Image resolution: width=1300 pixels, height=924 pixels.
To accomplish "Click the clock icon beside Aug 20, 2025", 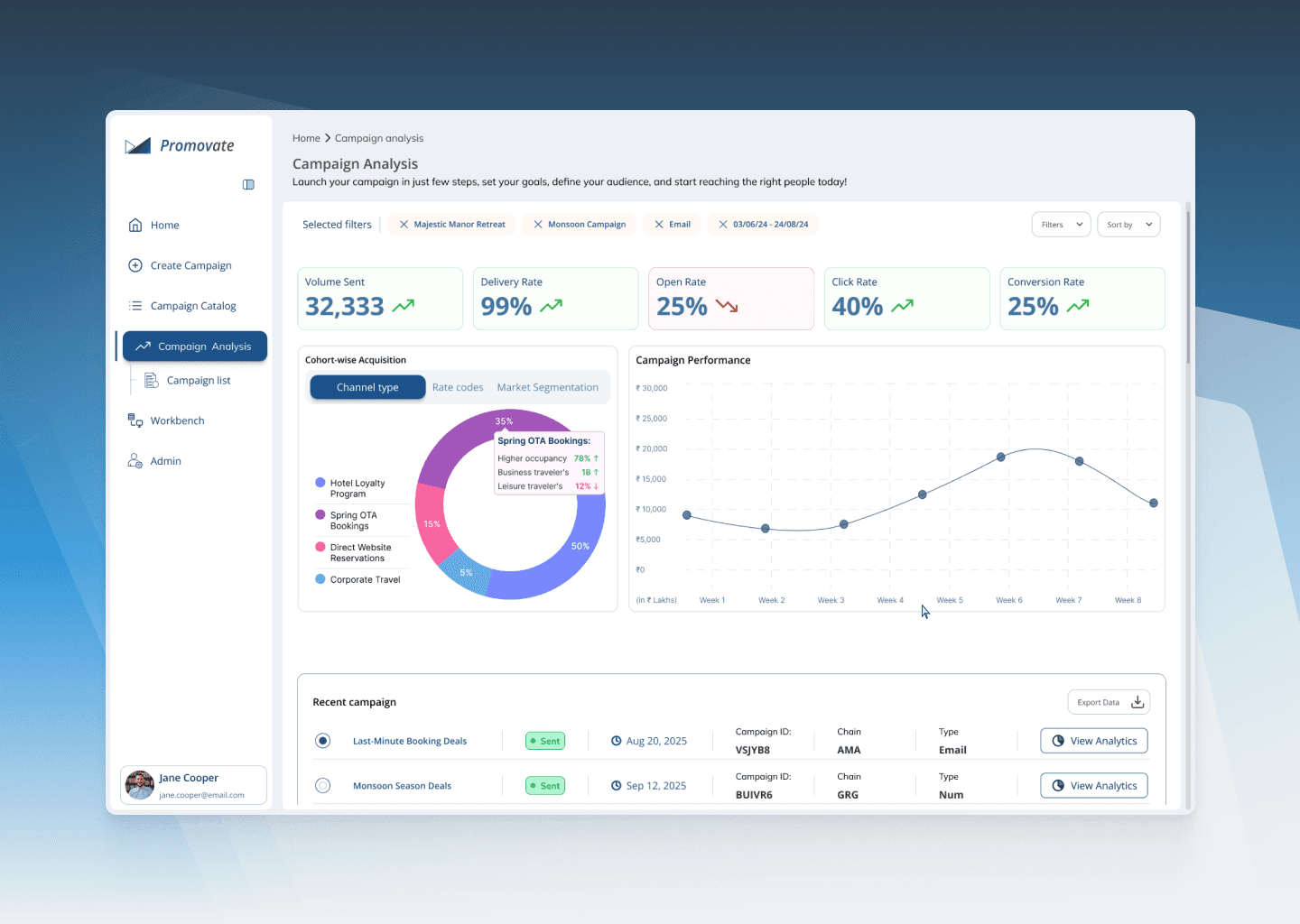I will click(617, 741).
